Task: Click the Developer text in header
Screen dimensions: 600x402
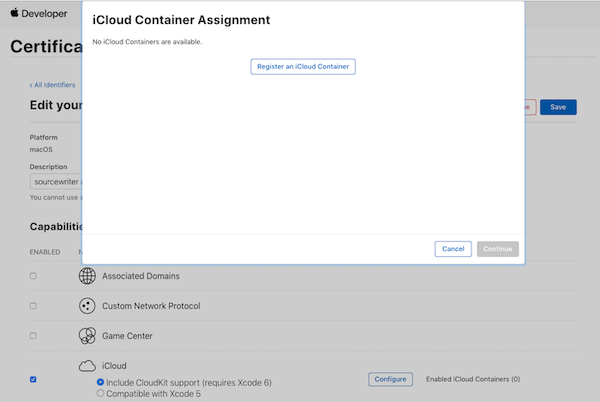Action: 44,13
